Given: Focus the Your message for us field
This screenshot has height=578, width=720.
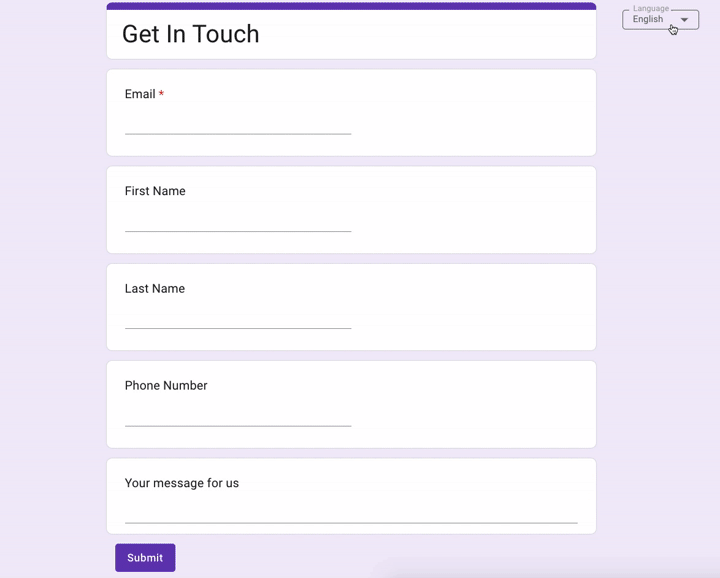Looking at the screenshot, I should 351,513.
